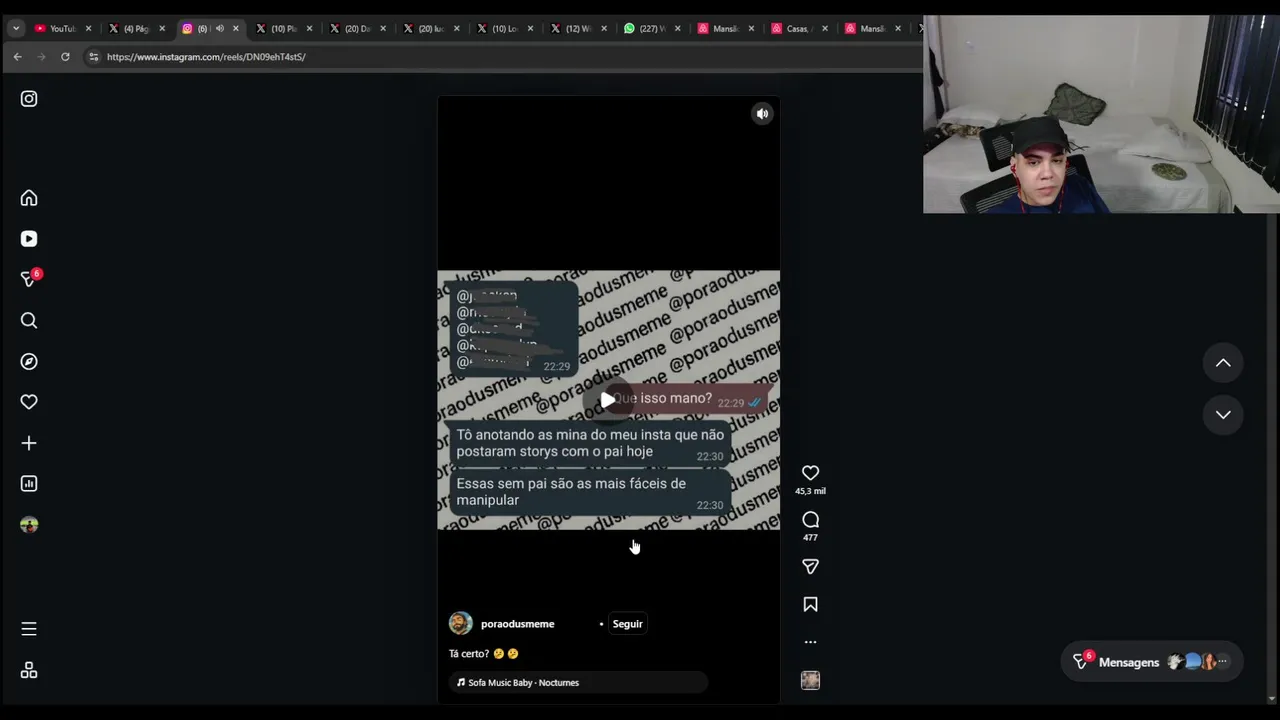This screenshot has width=1280, height=720.
Task: Open the Mensagens floating chat button
Action: (x=1152, y=662)
